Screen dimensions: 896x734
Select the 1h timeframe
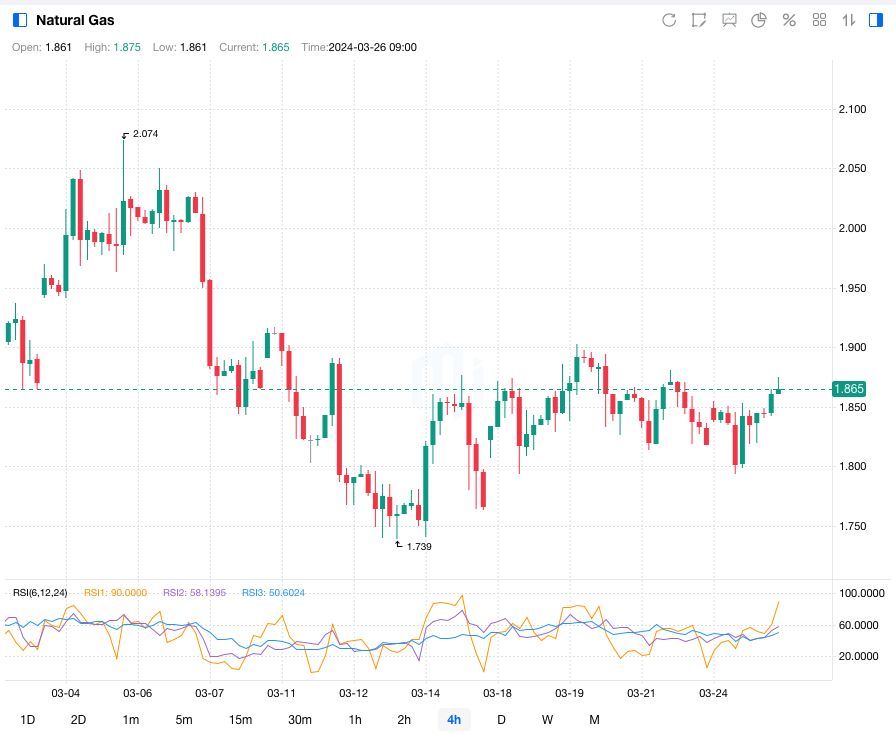[x=355, y=720]
